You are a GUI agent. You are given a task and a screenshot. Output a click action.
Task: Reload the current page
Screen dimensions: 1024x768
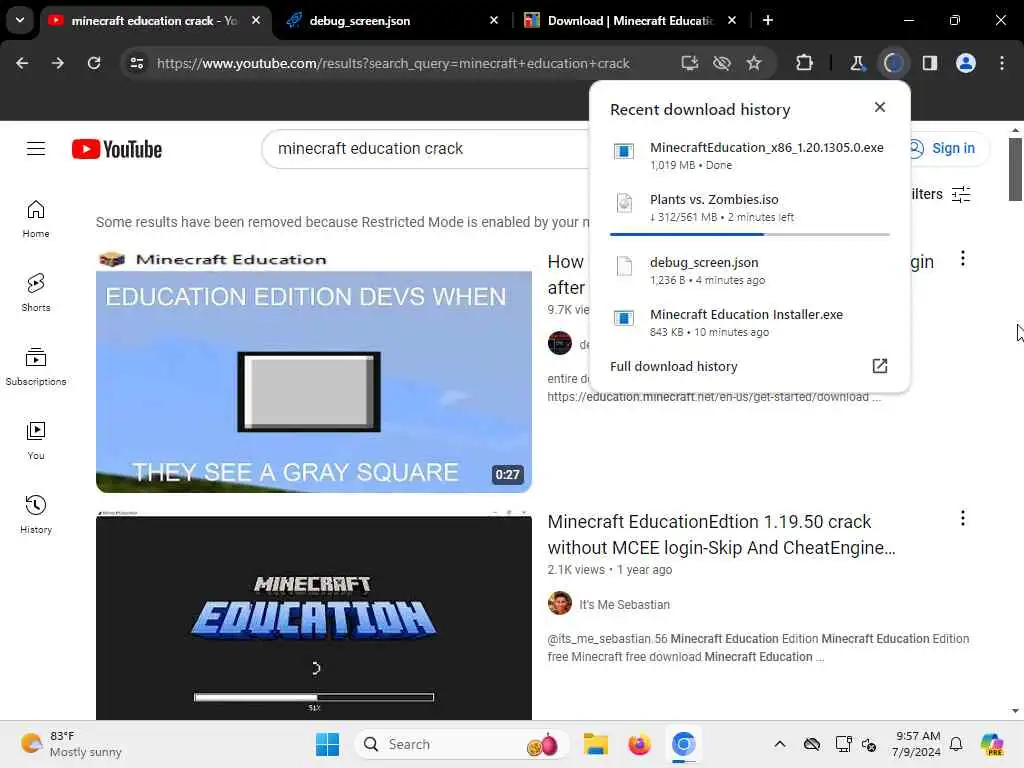(x=94, y=63)
